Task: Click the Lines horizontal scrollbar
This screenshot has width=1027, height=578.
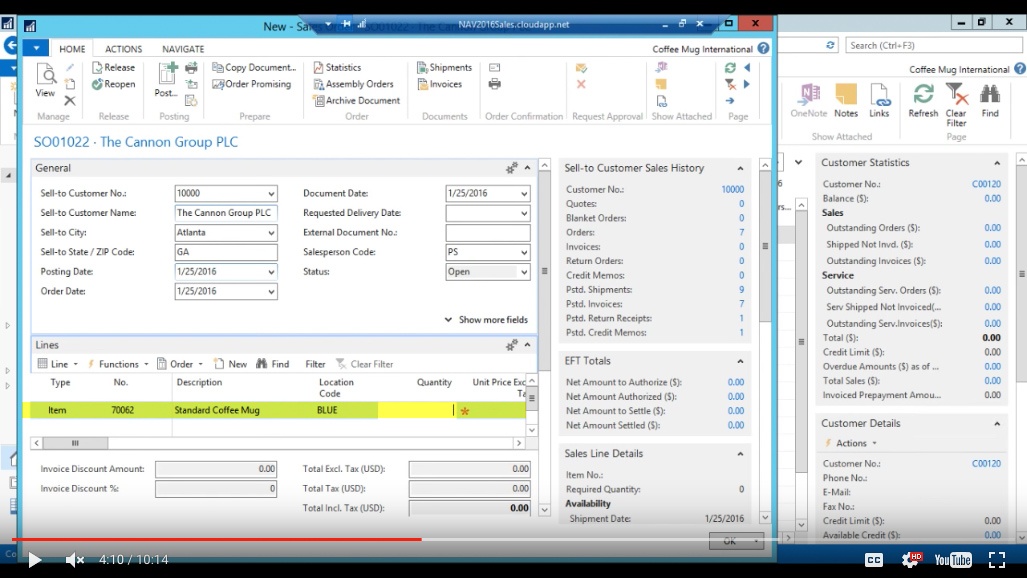Action: tap(278, 443)
